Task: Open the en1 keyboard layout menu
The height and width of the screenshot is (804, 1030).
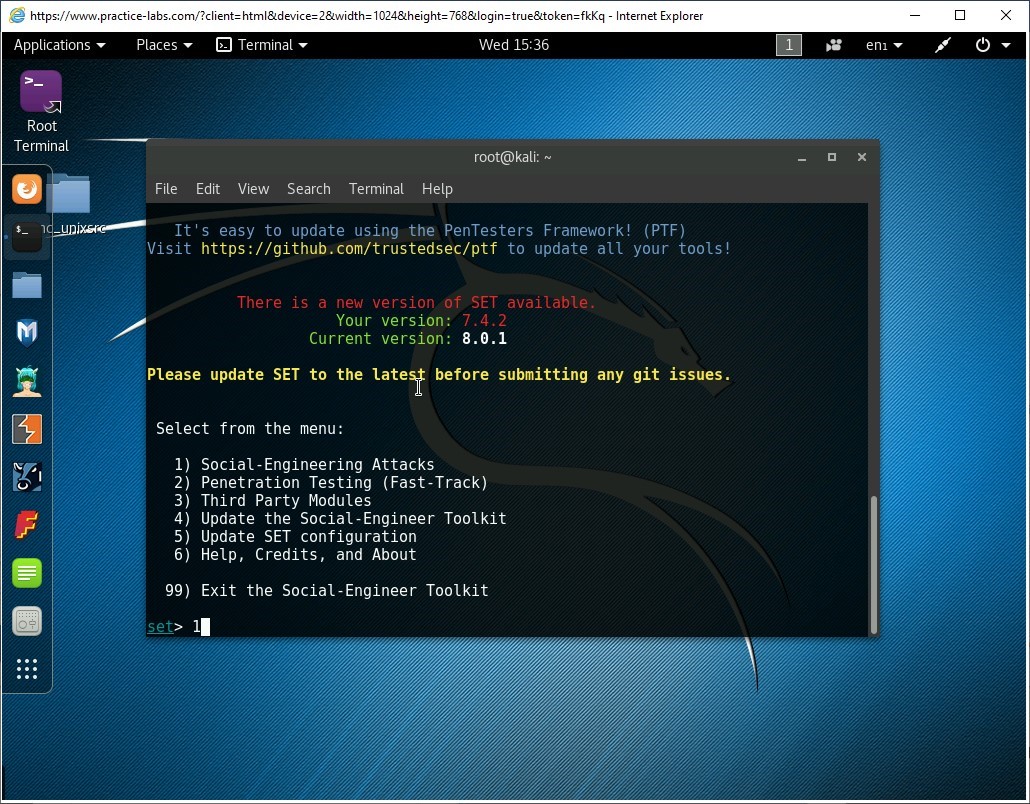Action: point(884,45)
